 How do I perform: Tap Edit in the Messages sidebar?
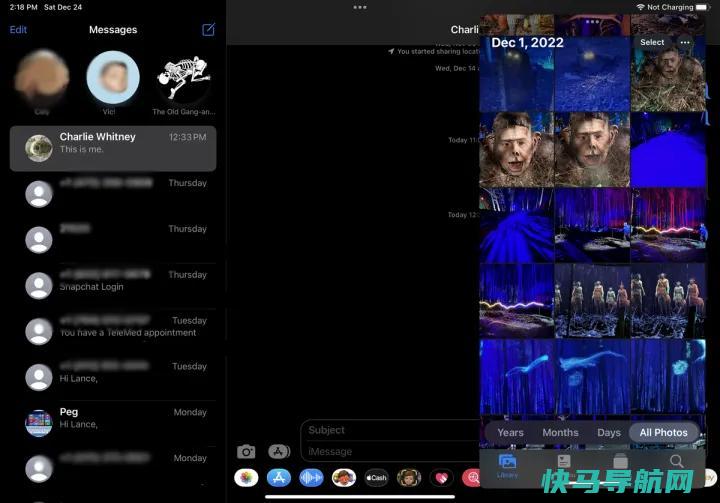(x=18, y=29)
